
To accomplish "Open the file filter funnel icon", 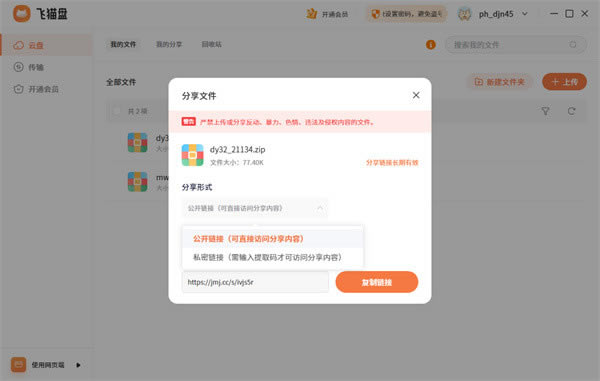I will [545, 111].
